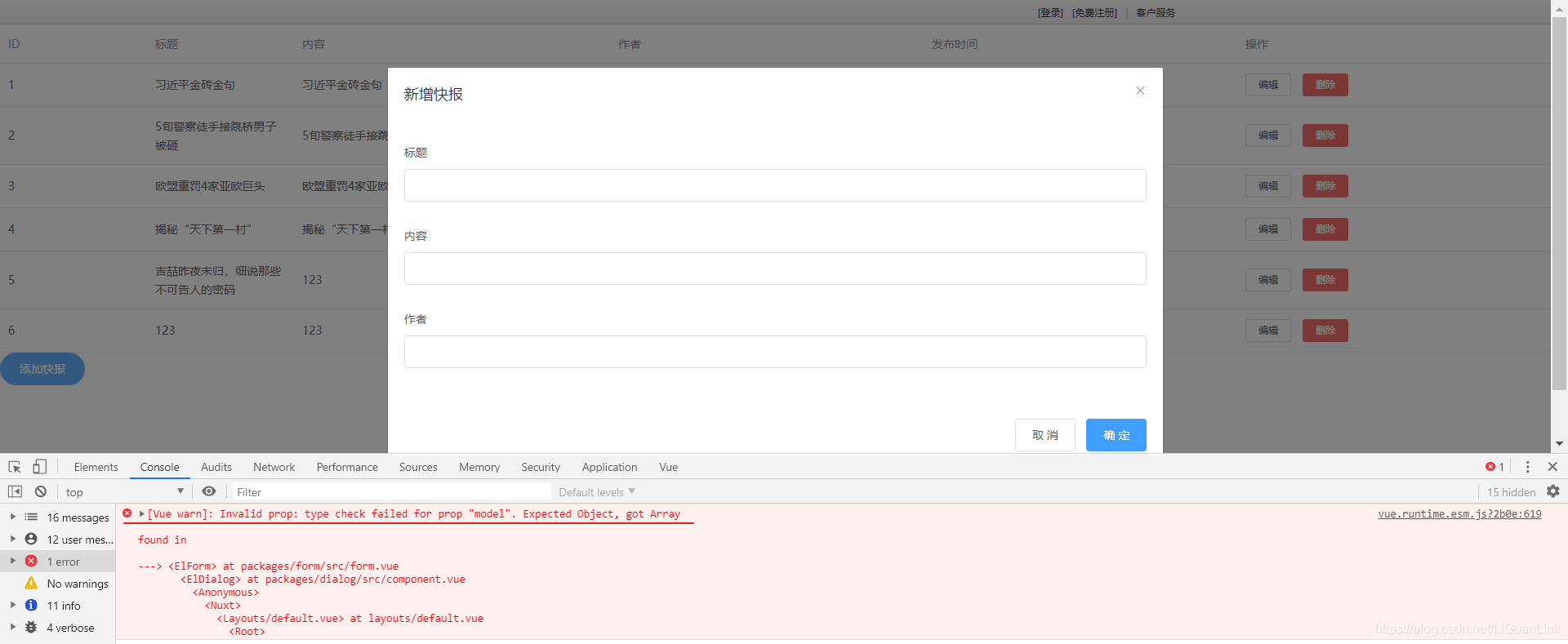
Task: Click the 取消 cancel button
Action: pos(1045,435)
